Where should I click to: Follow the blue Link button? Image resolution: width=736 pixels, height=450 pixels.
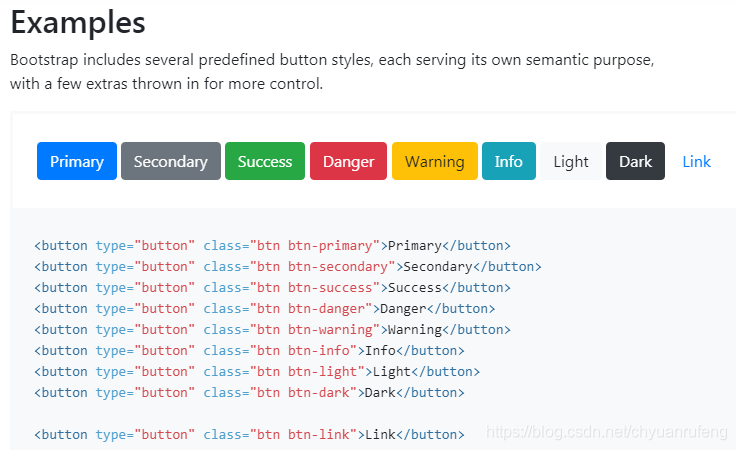696,161
